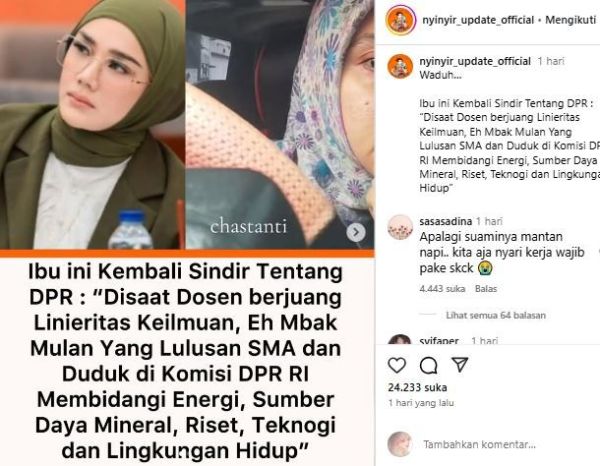Image resolution: width=600 pixels, height=466 pixels.
Task: Like the post with the heart icon
Action: [x=397, y=365]
